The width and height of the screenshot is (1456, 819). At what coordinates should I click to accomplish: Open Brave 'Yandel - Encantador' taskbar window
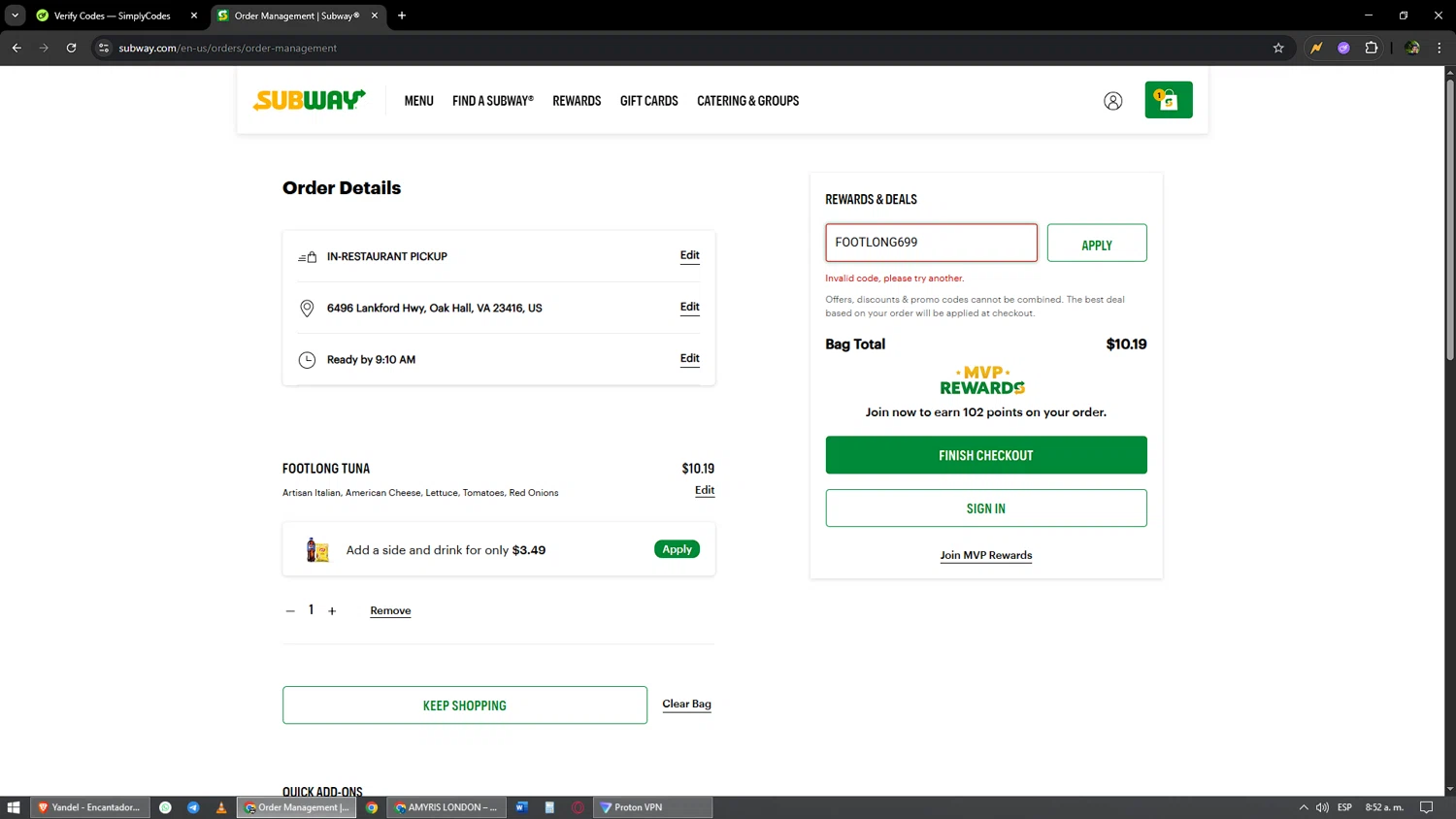tap(90, 807)
